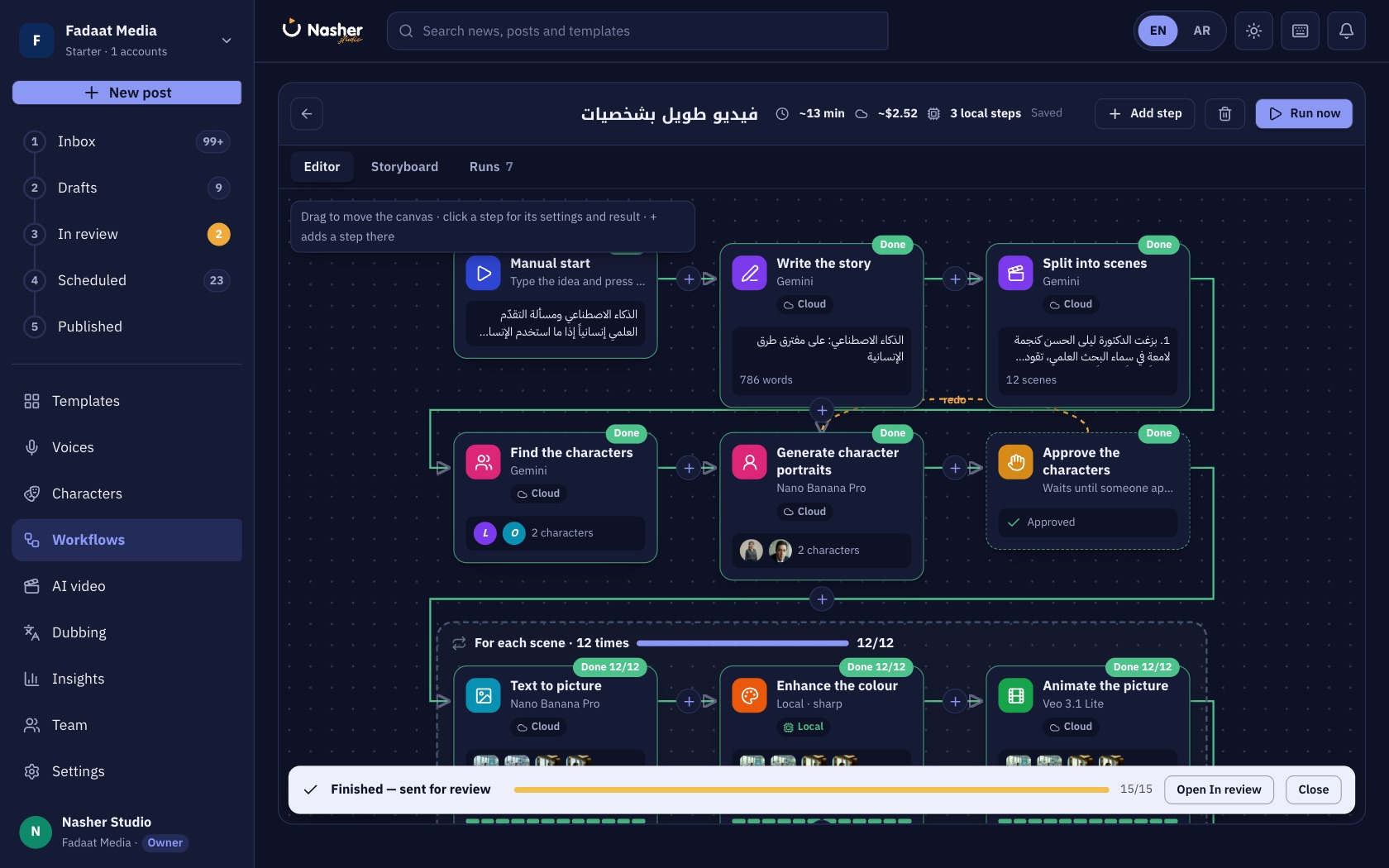Open the Characters section
This screenshot has height=868, width=1389.
pyautogui.click(x=126, y=494)
